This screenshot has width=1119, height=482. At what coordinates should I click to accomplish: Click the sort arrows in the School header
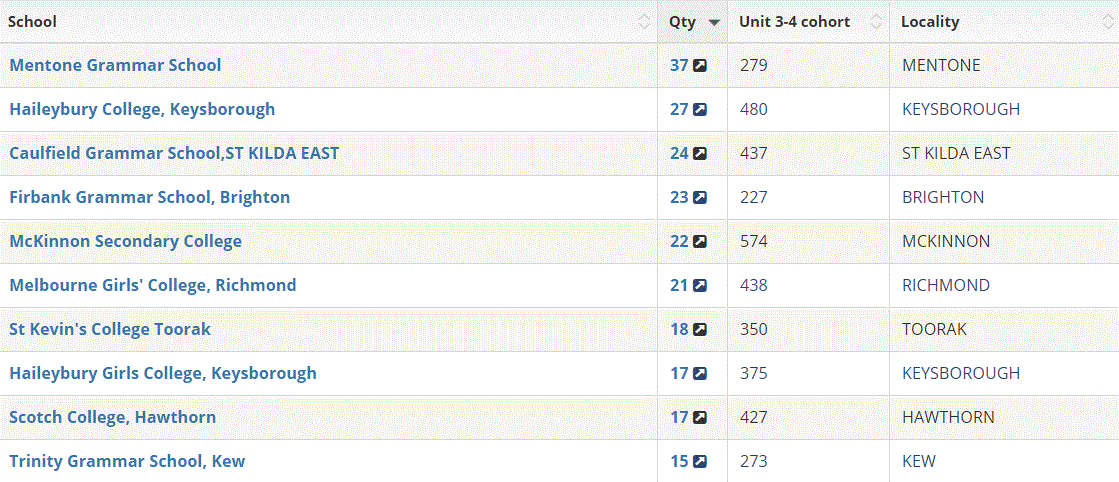(644, 22)
